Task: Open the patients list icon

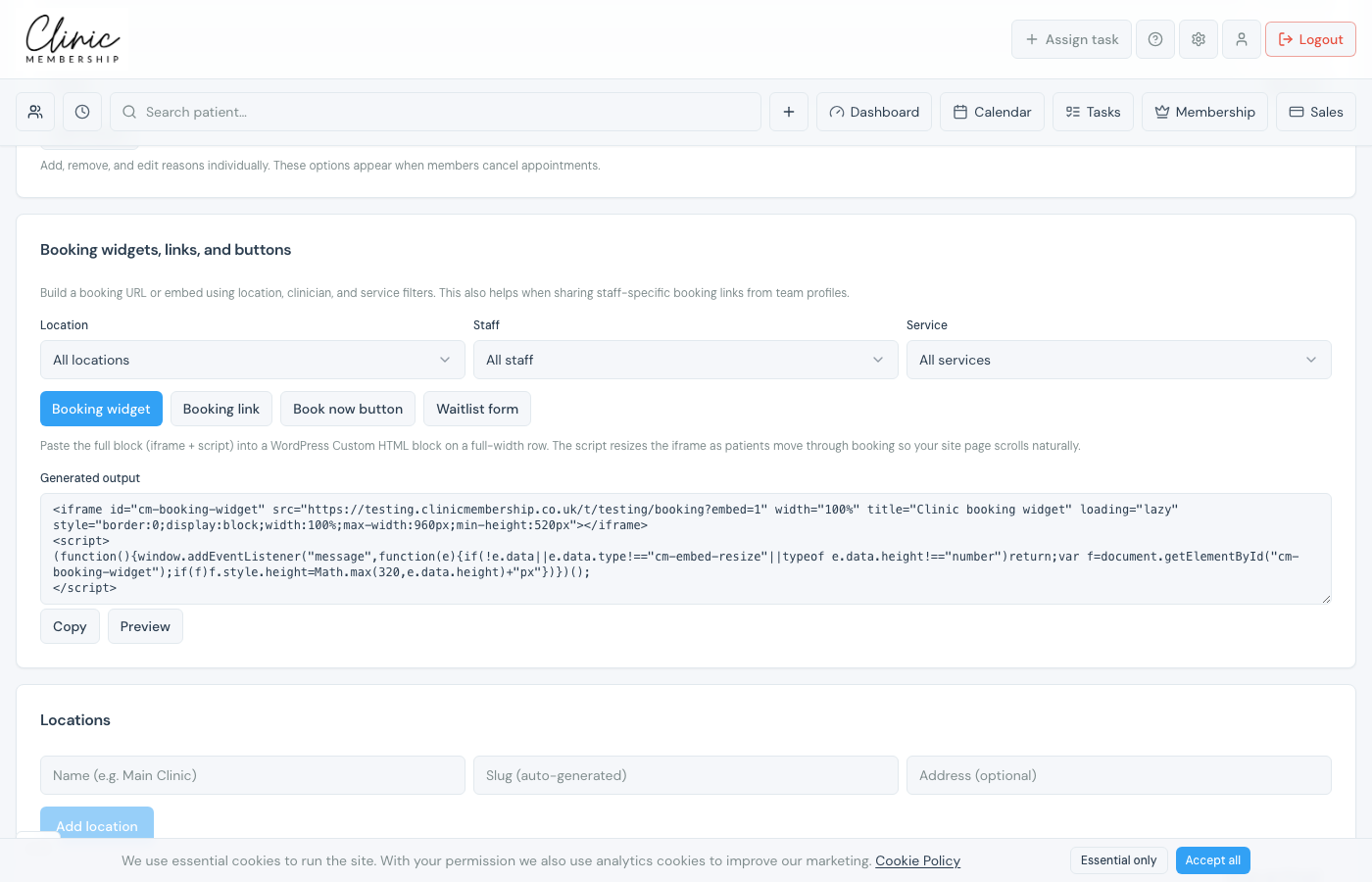Action: pyautogui.click(x=35, y=112)
